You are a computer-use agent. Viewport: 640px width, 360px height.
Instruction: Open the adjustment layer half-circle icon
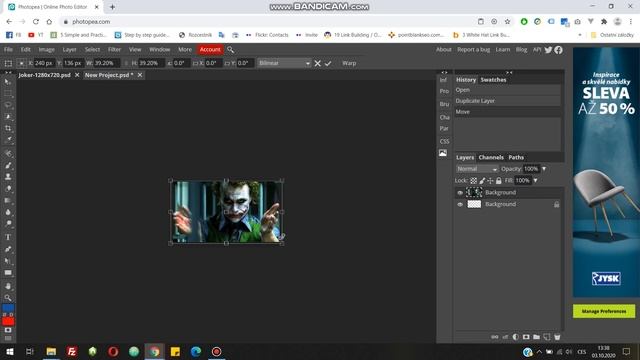[x=516, y=337]
